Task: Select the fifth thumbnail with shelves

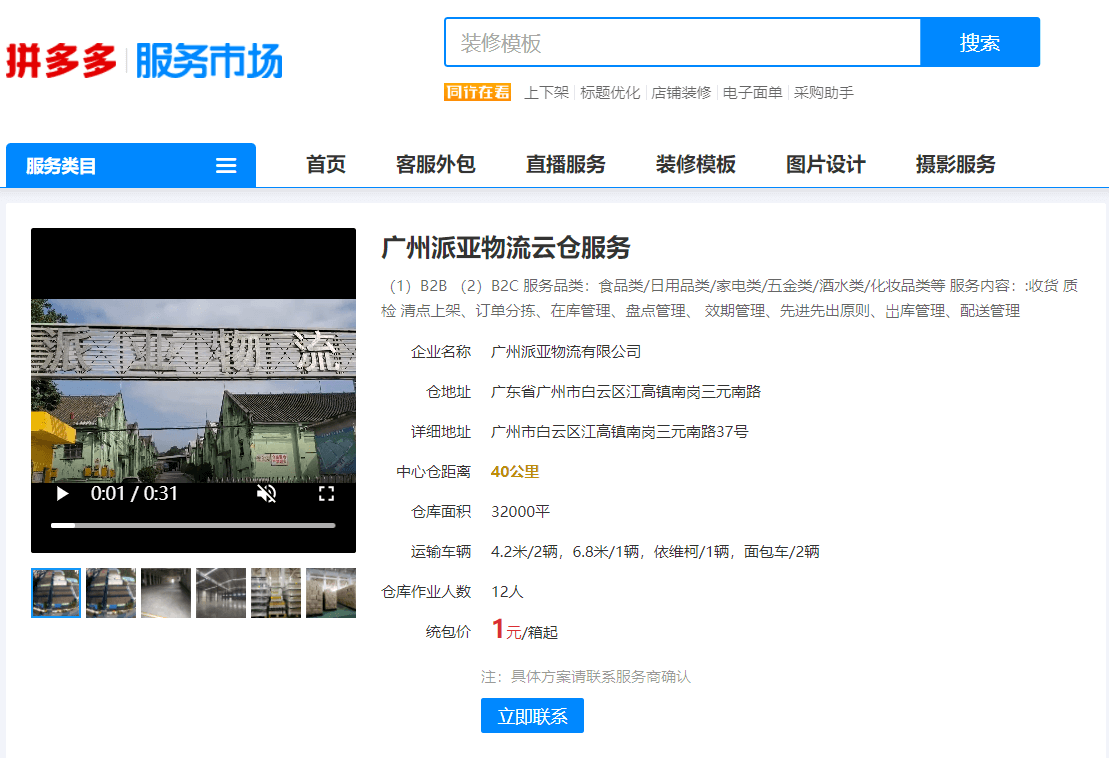Action: click(276, 593)
